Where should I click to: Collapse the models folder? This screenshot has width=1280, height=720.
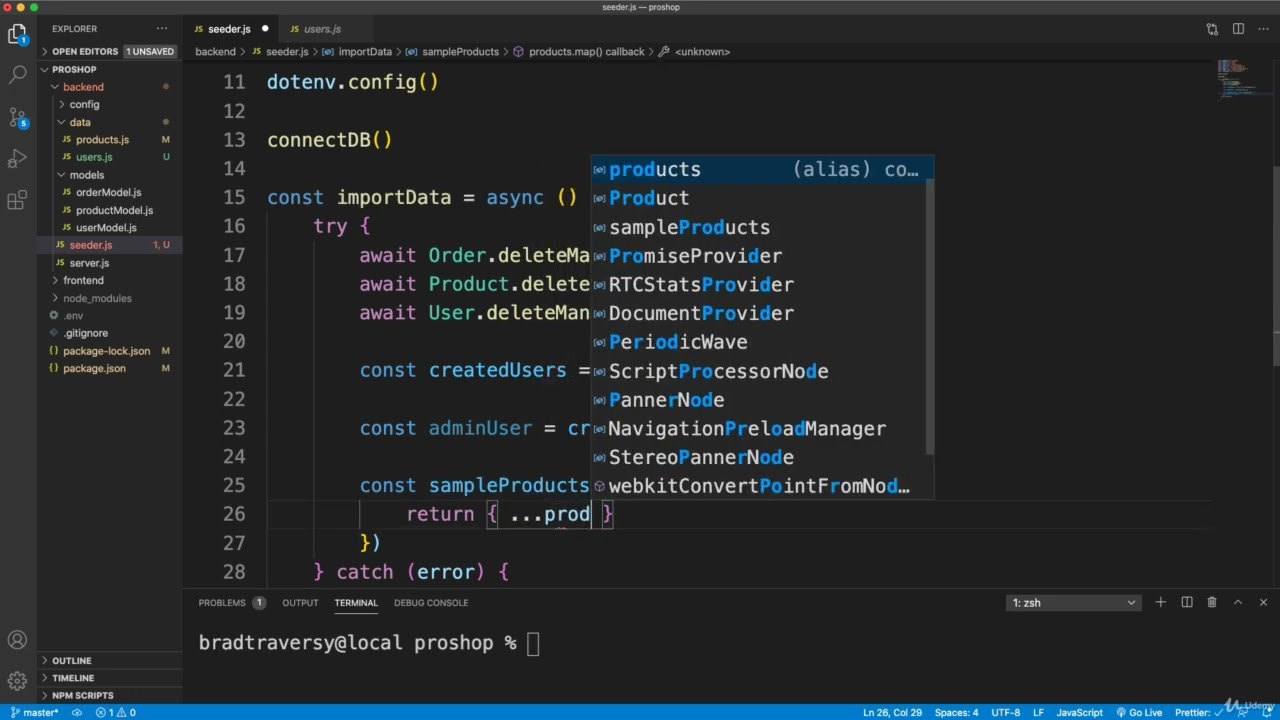point(62,175)
